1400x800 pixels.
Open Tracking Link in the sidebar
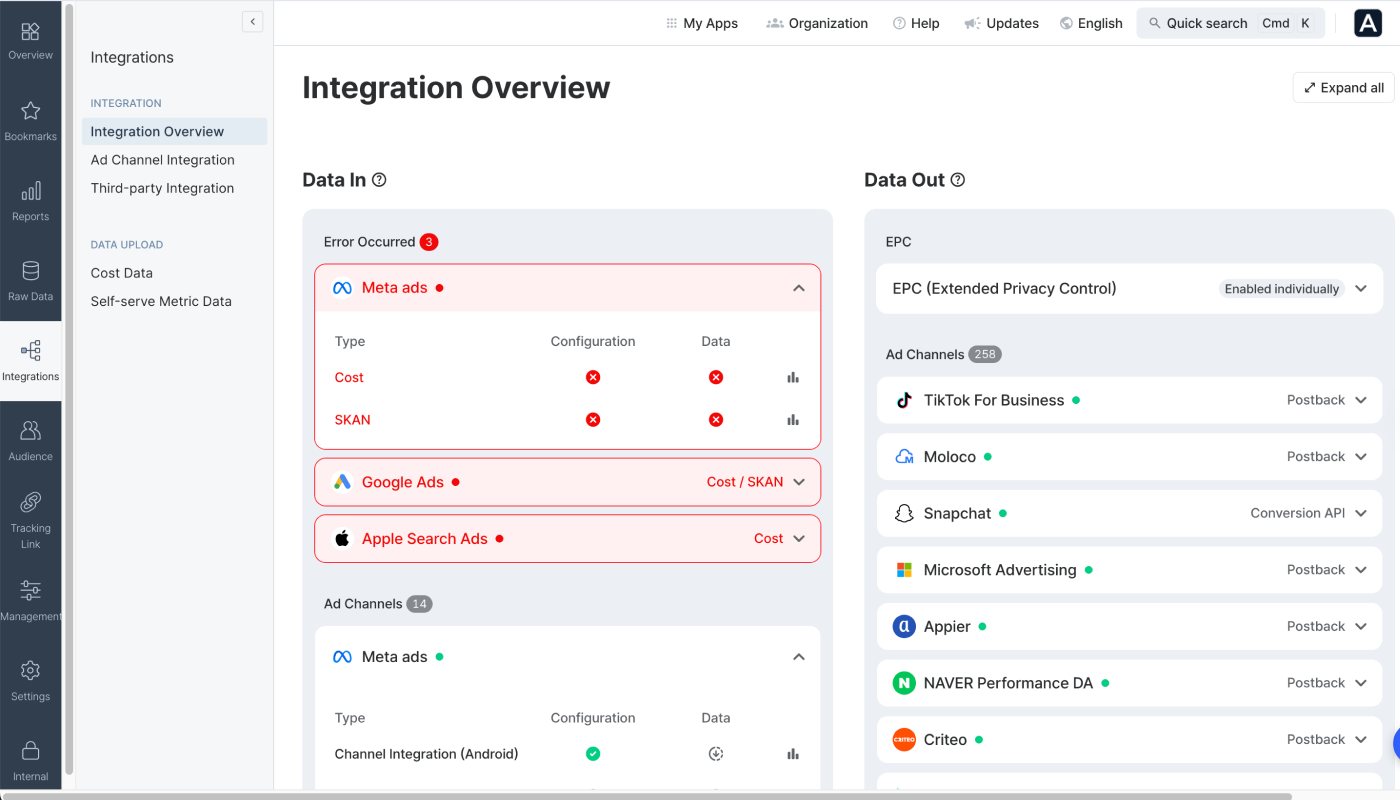[30, 521]
